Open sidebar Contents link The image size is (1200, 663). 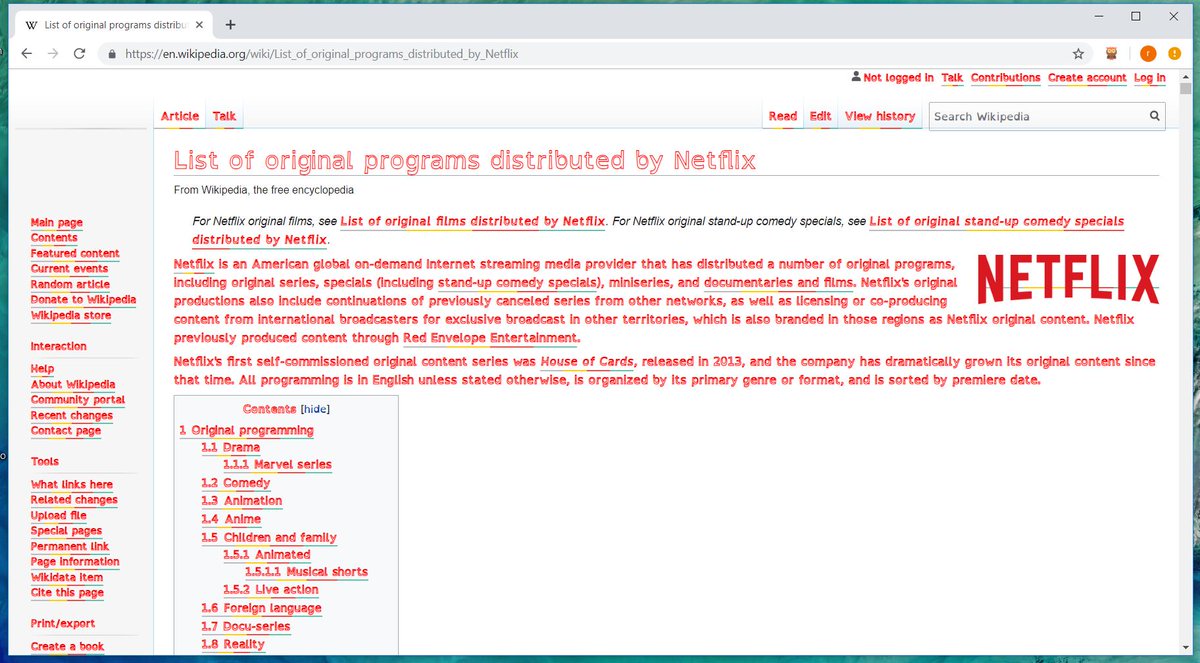54,238
